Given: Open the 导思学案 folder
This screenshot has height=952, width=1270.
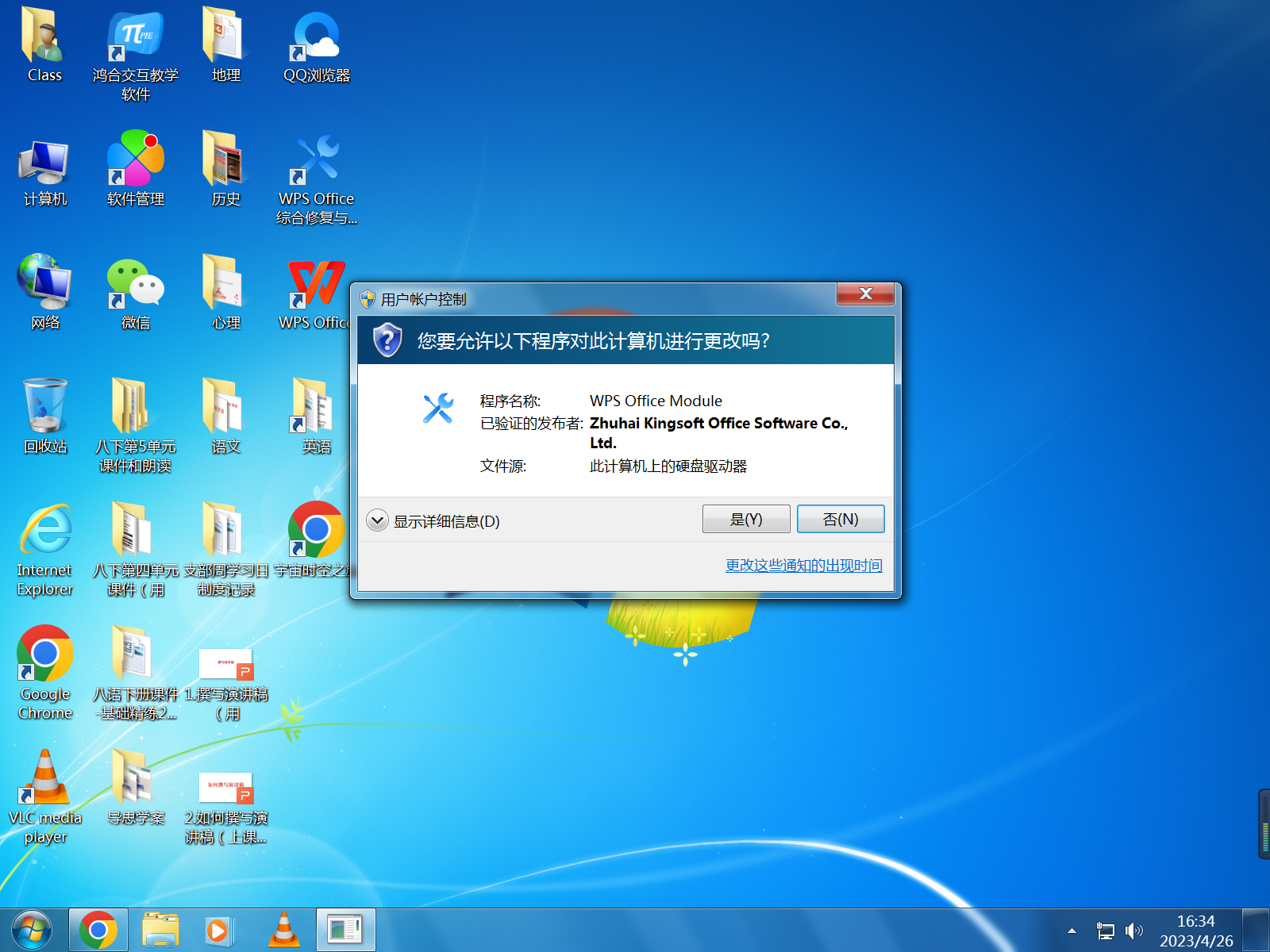Looking at the screenshot, I should pos(136,787).
